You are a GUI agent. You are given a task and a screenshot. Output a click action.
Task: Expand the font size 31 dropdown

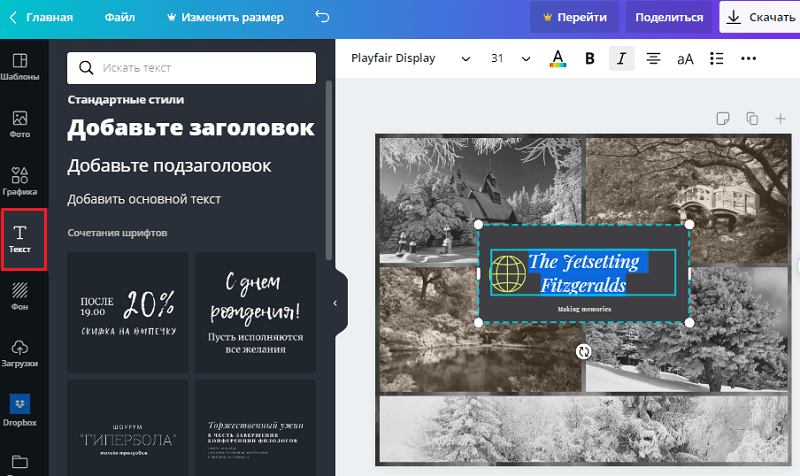pos(510,59)
